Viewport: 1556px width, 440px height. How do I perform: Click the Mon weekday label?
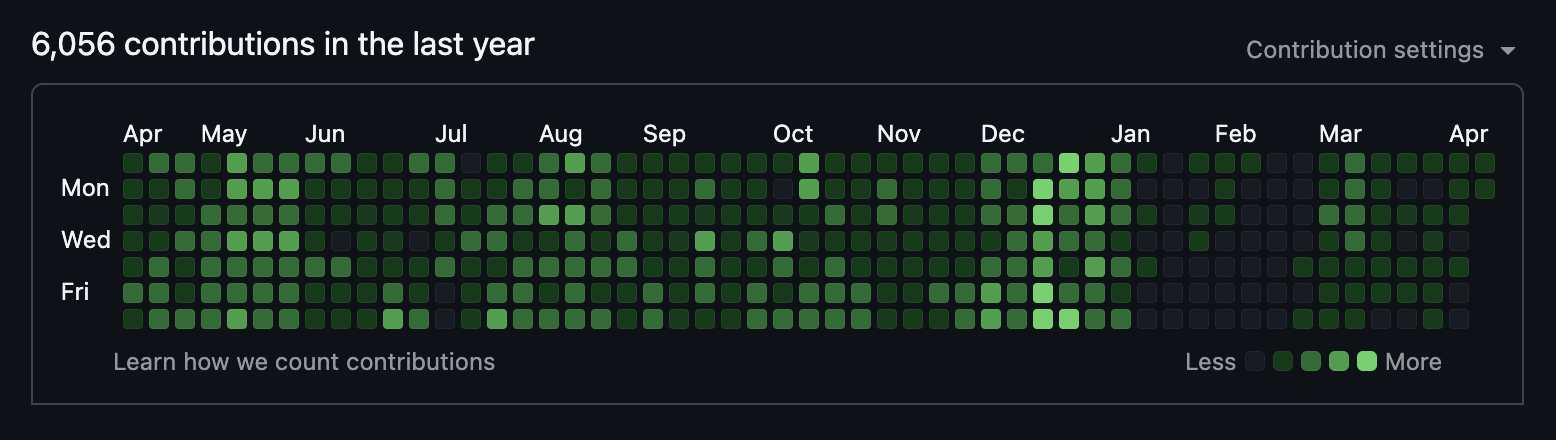[85, 188]
